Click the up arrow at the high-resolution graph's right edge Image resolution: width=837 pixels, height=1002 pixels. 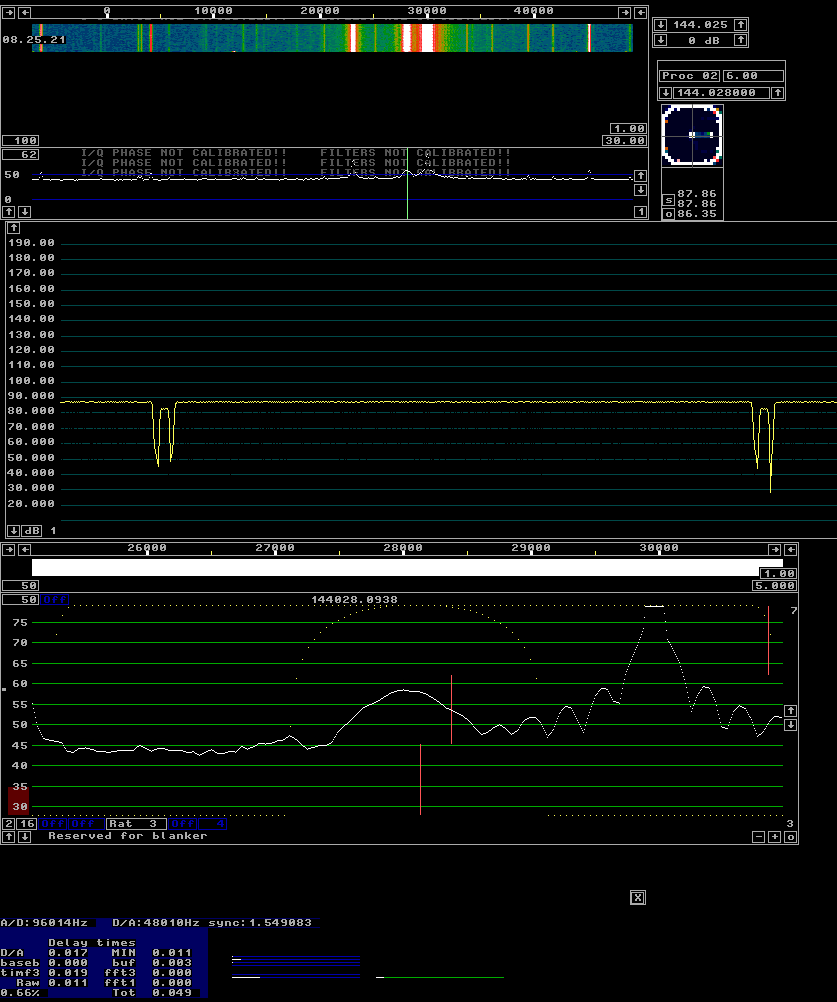790,711
